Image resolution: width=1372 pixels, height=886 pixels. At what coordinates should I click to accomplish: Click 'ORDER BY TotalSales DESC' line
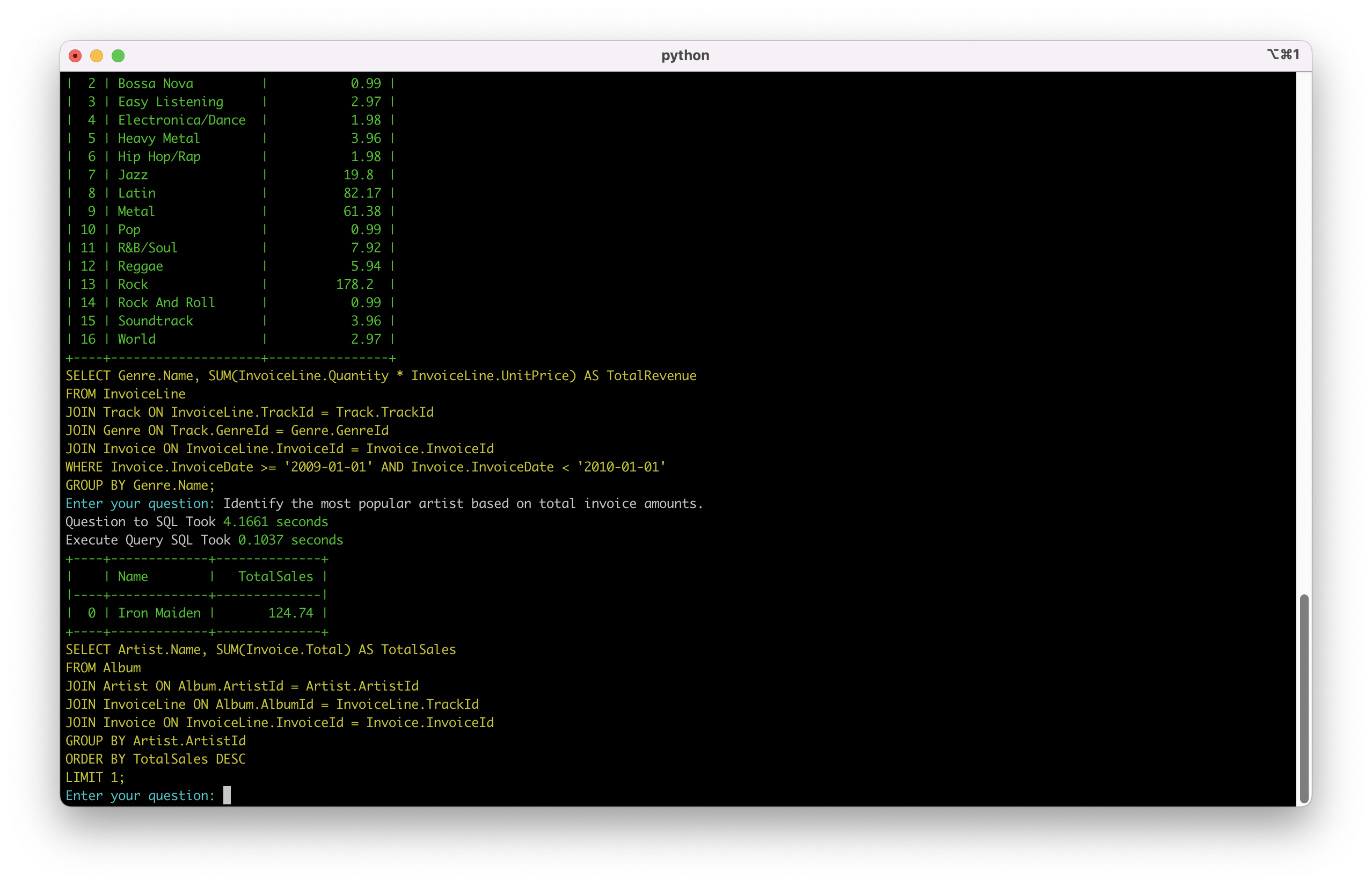pyautogui.click(x=155, y=759)
